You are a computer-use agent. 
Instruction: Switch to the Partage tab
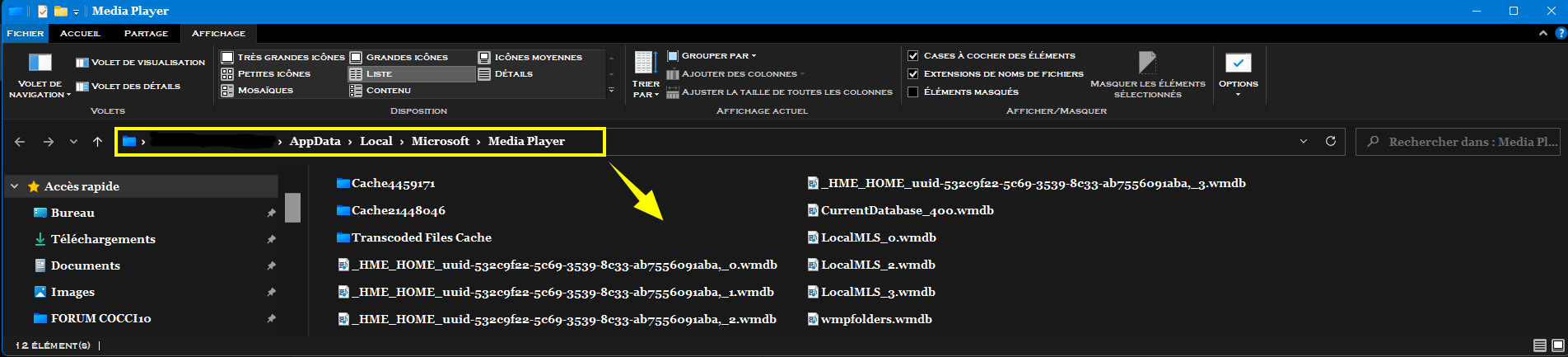point(146,33)
